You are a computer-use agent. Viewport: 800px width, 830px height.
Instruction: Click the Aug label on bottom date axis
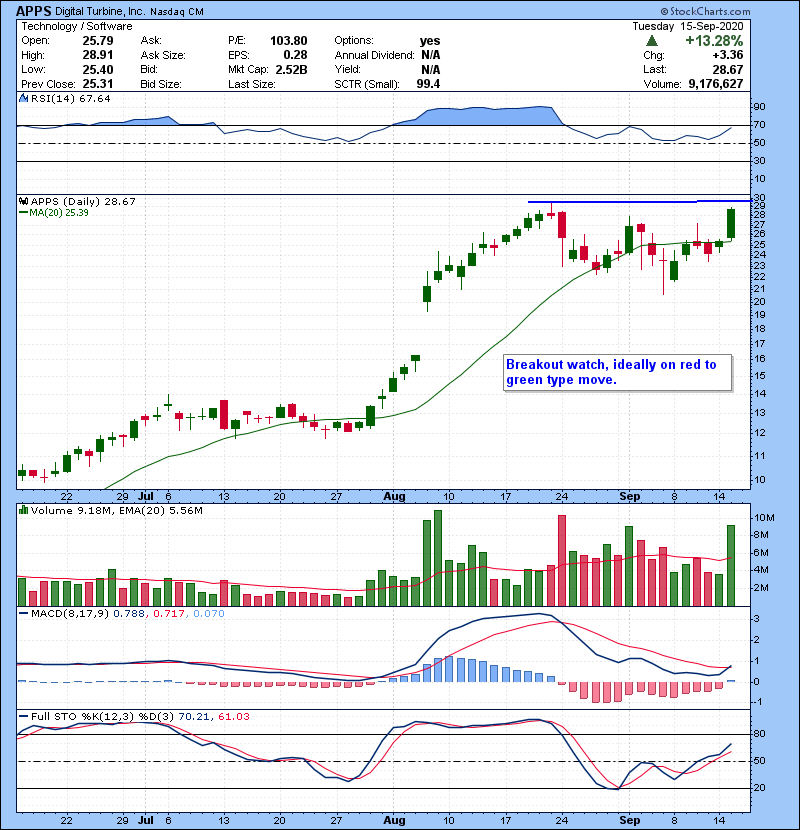[x=394, y=820]
